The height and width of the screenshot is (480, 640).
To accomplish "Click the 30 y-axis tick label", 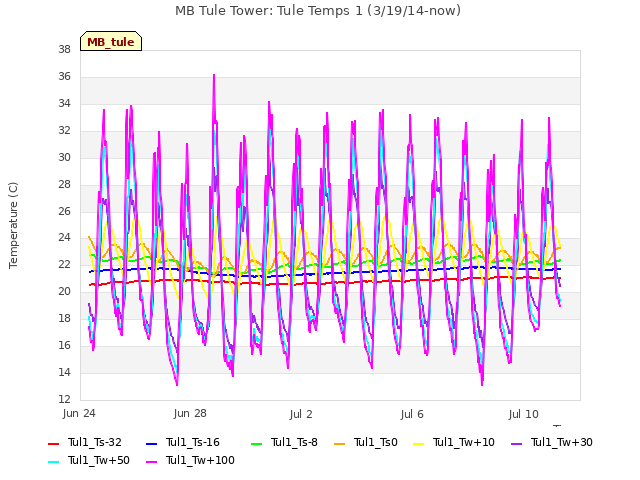I will pyautogui.click(x=64, y=158).
